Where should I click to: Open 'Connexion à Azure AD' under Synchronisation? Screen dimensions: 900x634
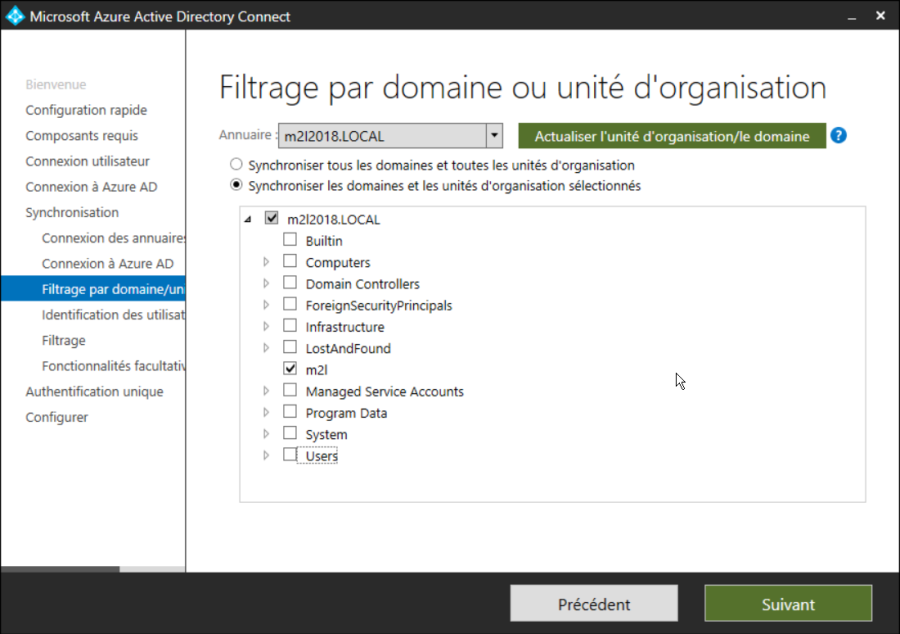point(107,264)
